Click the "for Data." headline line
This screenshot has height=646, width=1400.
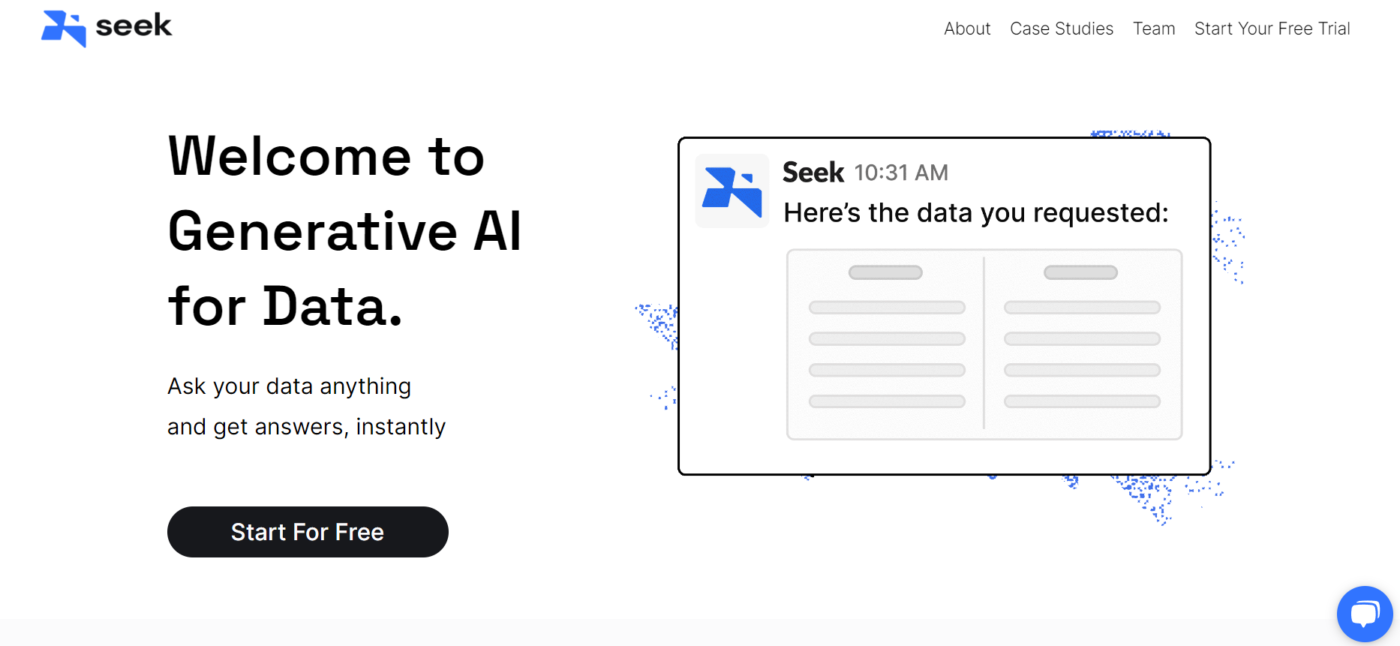click(x=285, y=306)
